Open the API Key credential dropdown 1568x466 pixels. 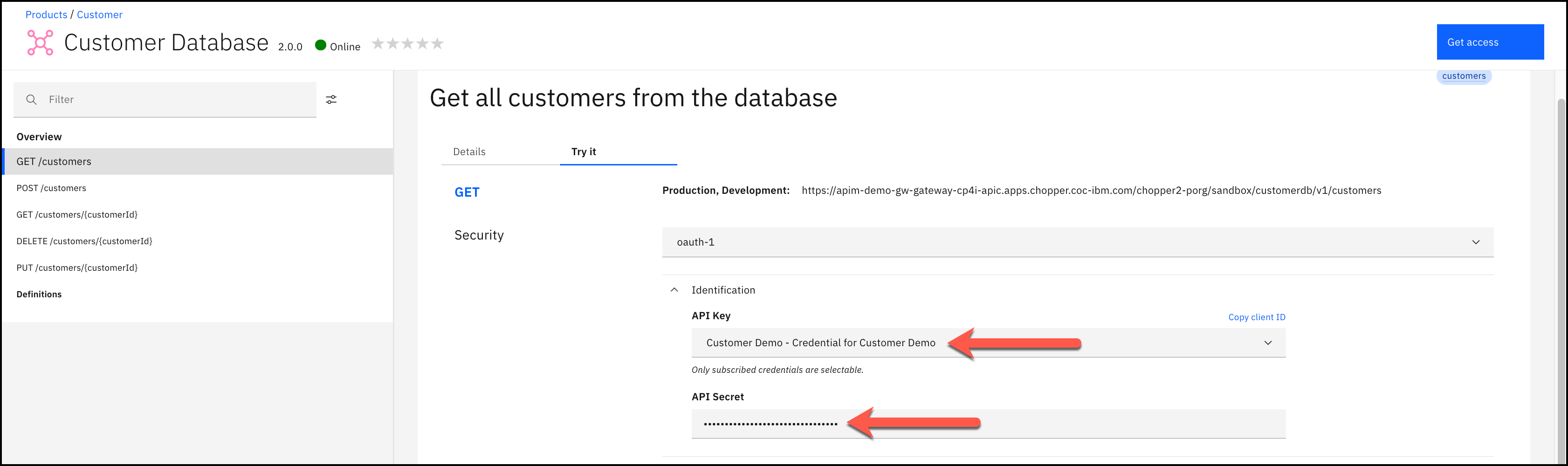(x=988, y=343)
